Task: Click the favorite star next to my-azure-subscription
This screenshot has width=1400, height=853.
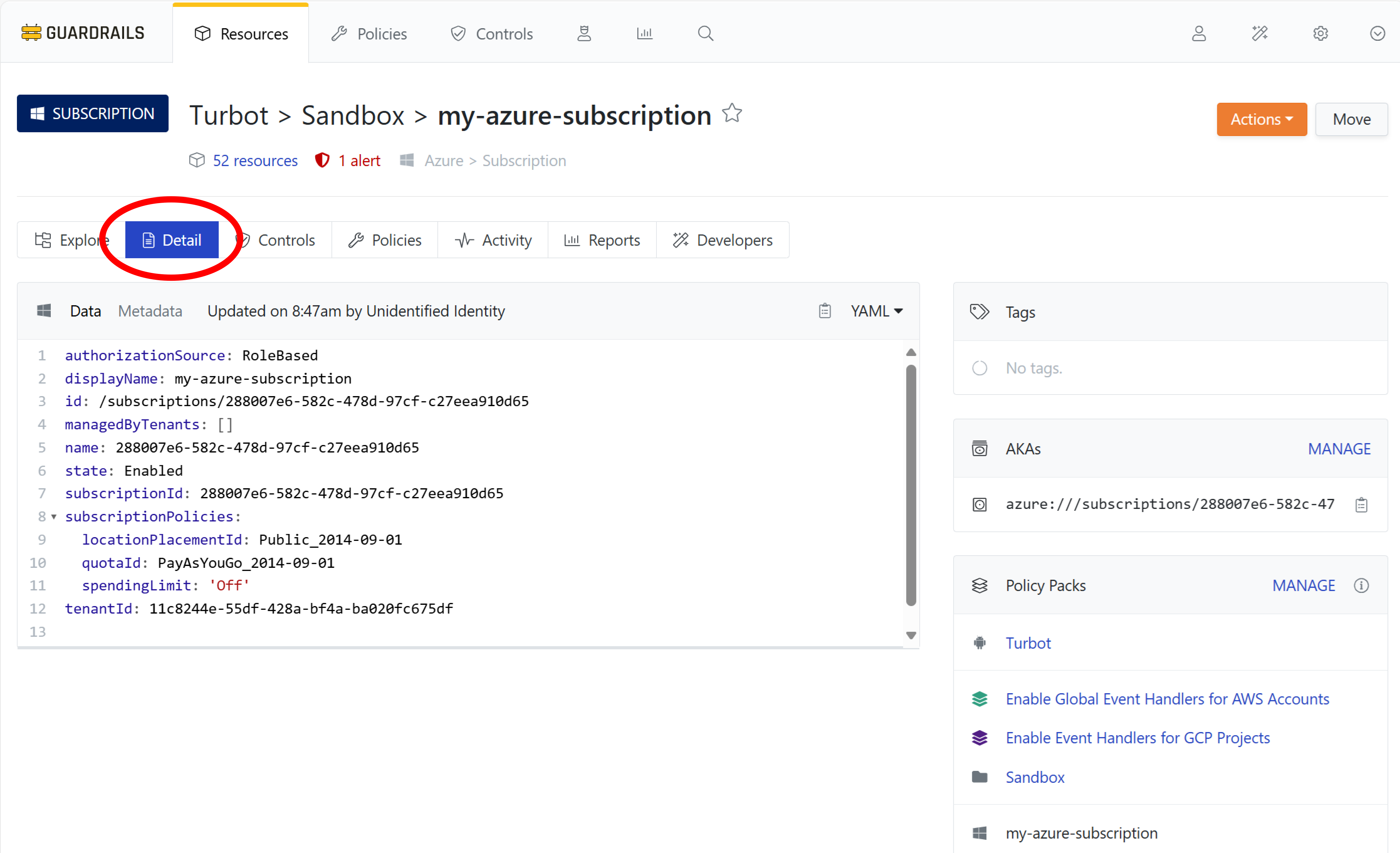Action: point(732,114)
